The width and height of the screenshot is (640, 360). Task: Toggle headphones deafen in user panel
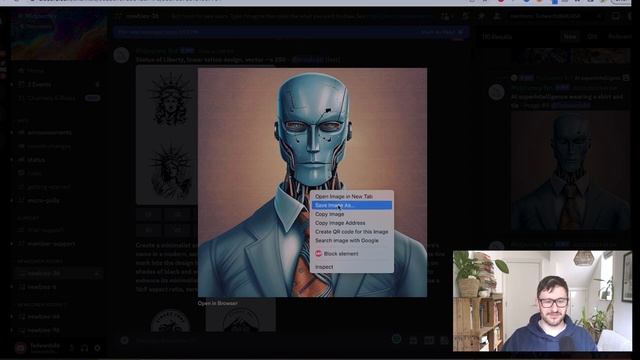[84, 348]
